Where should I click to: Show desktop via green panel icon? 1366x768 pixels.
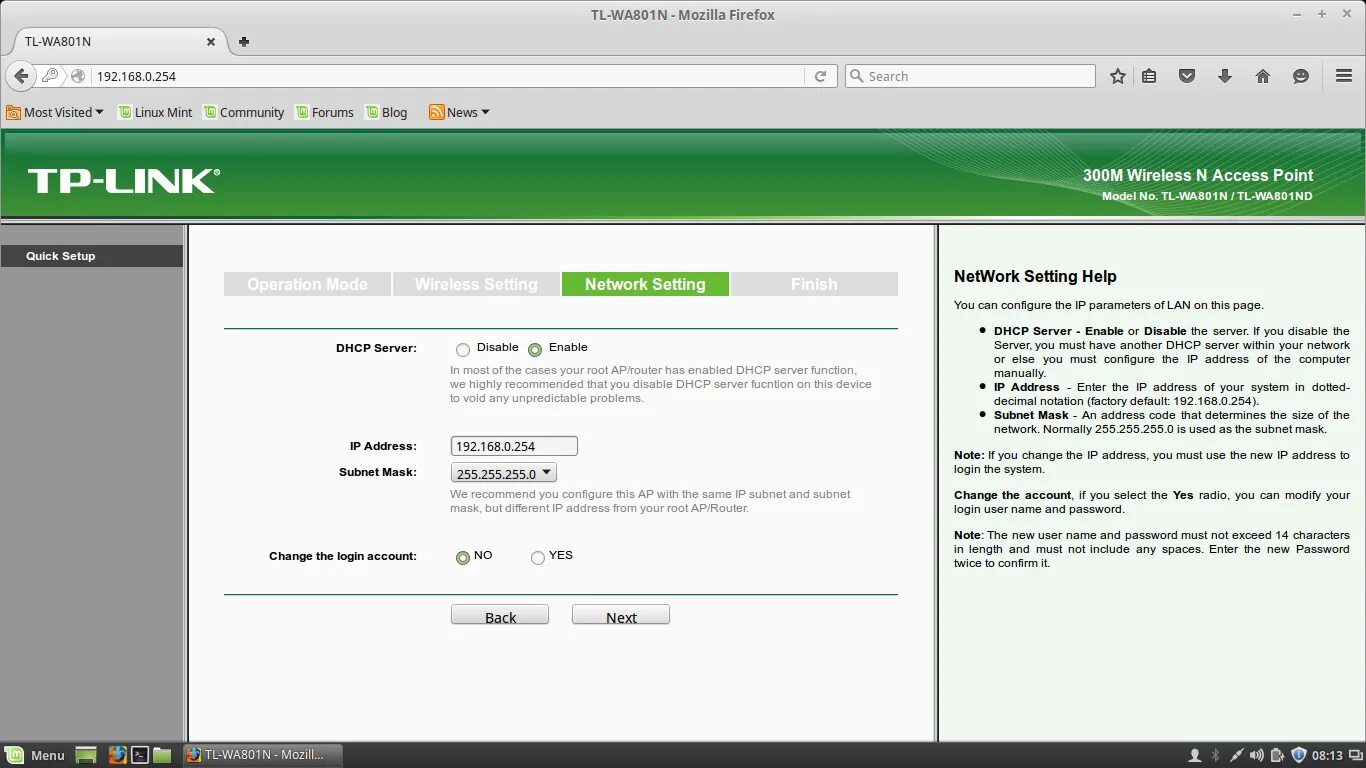pos(86,755)
